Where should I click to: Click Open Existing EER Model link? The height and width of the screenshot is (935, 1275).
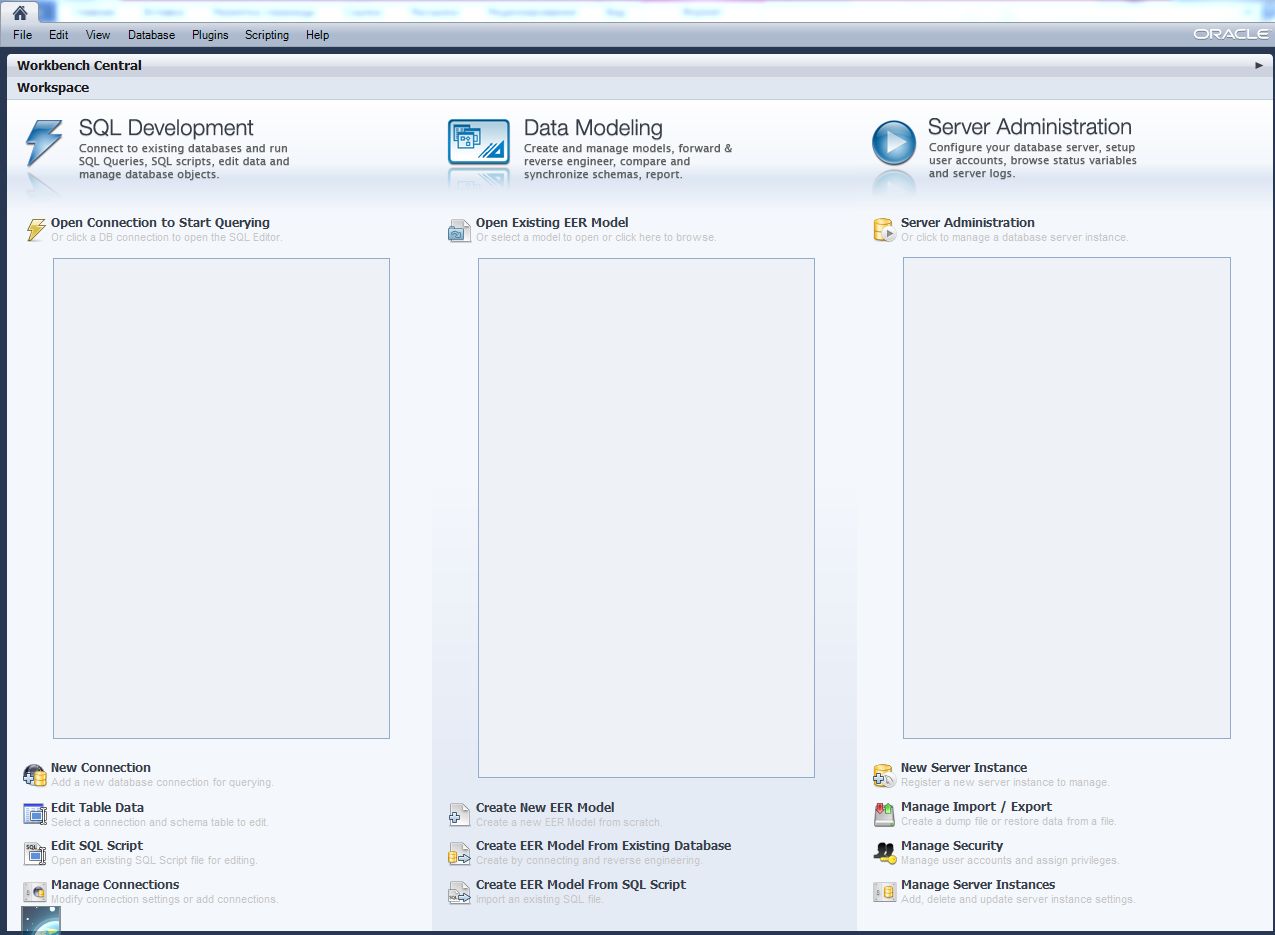point(552,223)
